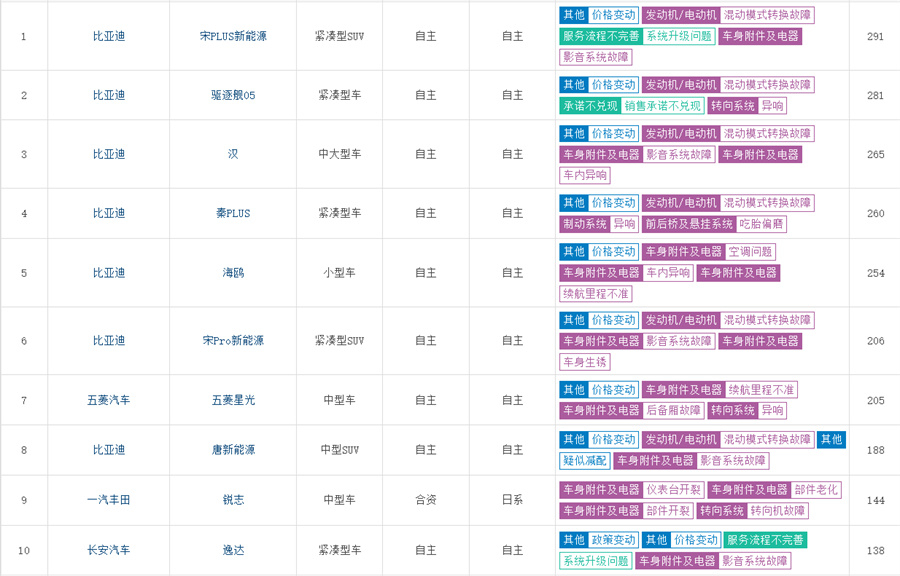Open the 唐新能源 model link
The height and width of the screenshot is (576, 900).
point(233,450)
